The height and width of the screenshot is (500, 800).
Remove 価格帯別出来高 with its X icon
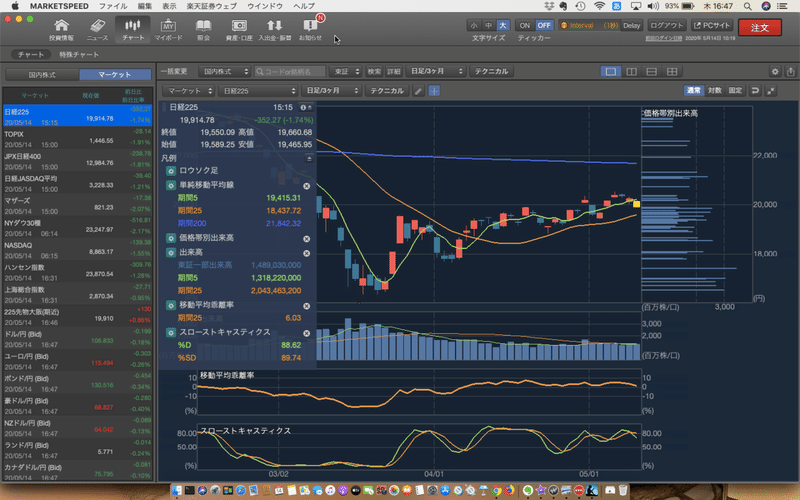307,239
